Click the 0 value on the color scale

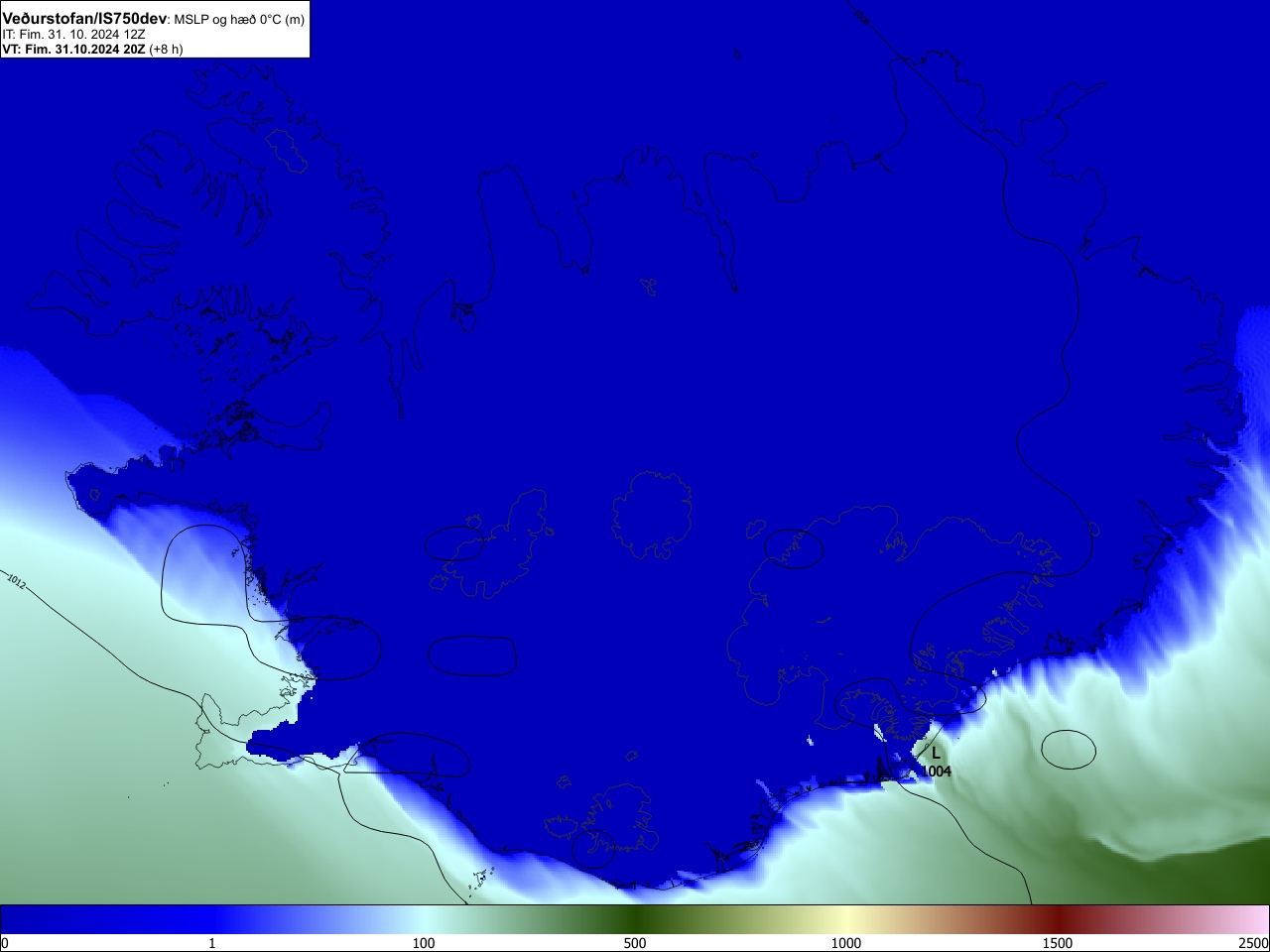pos(5,943)
